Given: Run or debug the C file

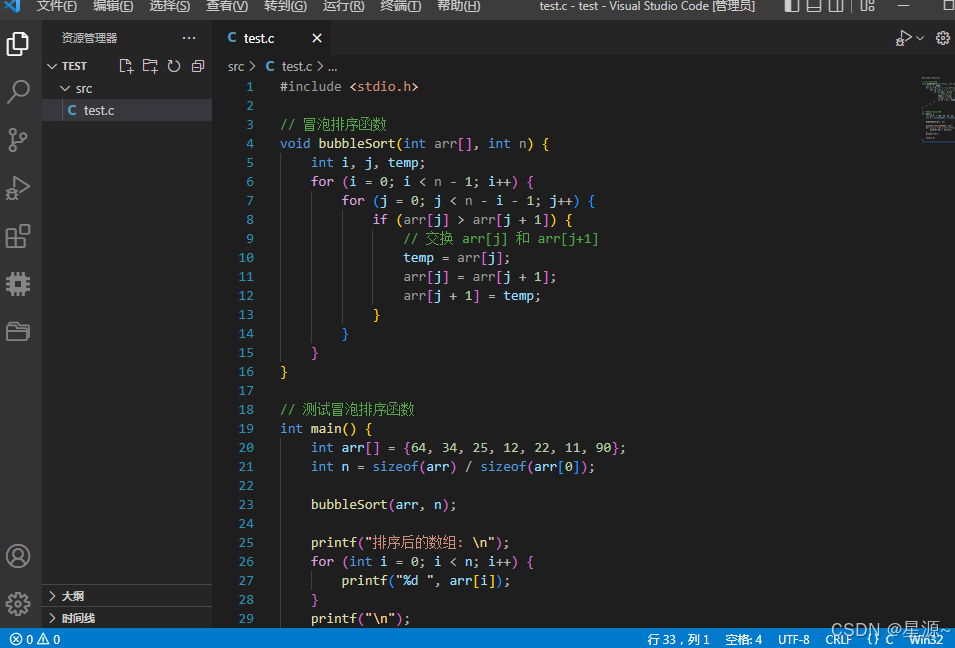Looking at the screenshot, I should [x=903, y=38].
